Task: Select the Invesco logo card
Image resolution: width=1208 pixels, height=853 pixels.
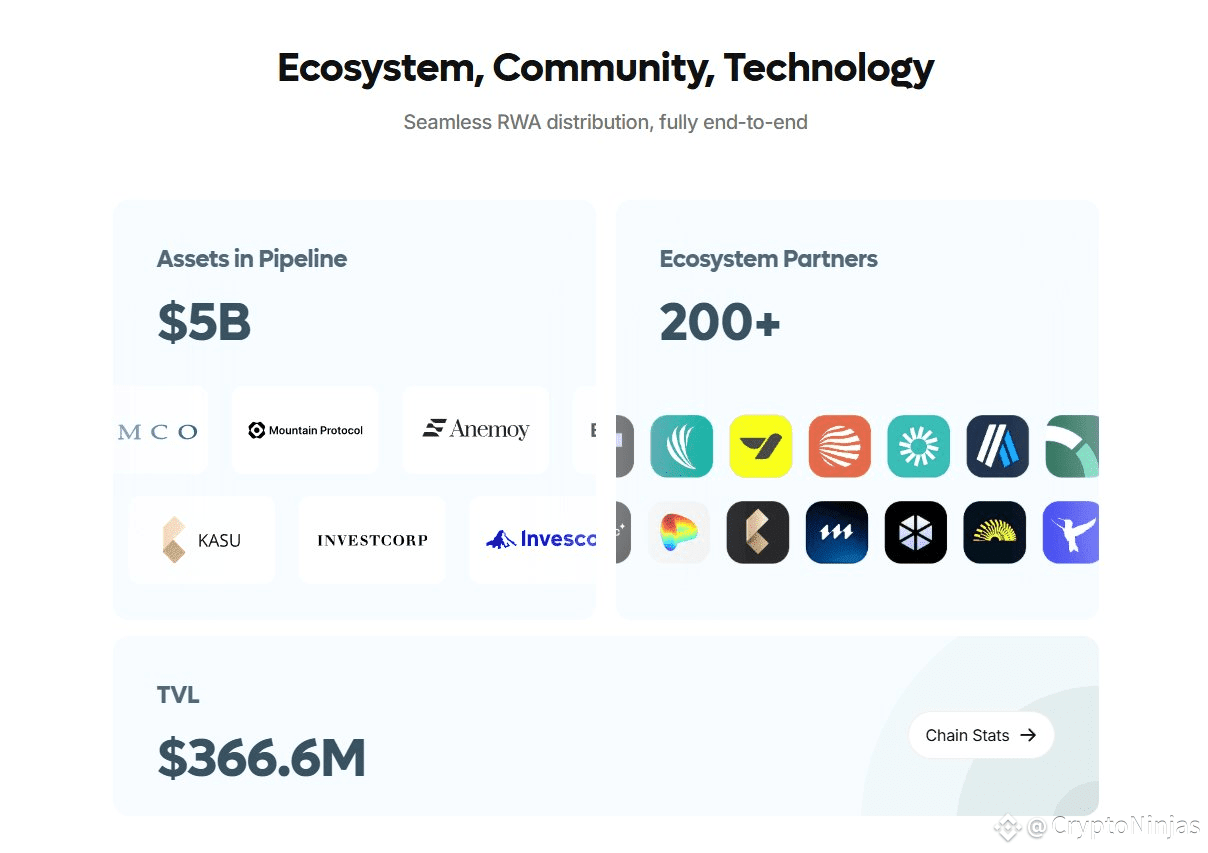Action: click(532, 540)
